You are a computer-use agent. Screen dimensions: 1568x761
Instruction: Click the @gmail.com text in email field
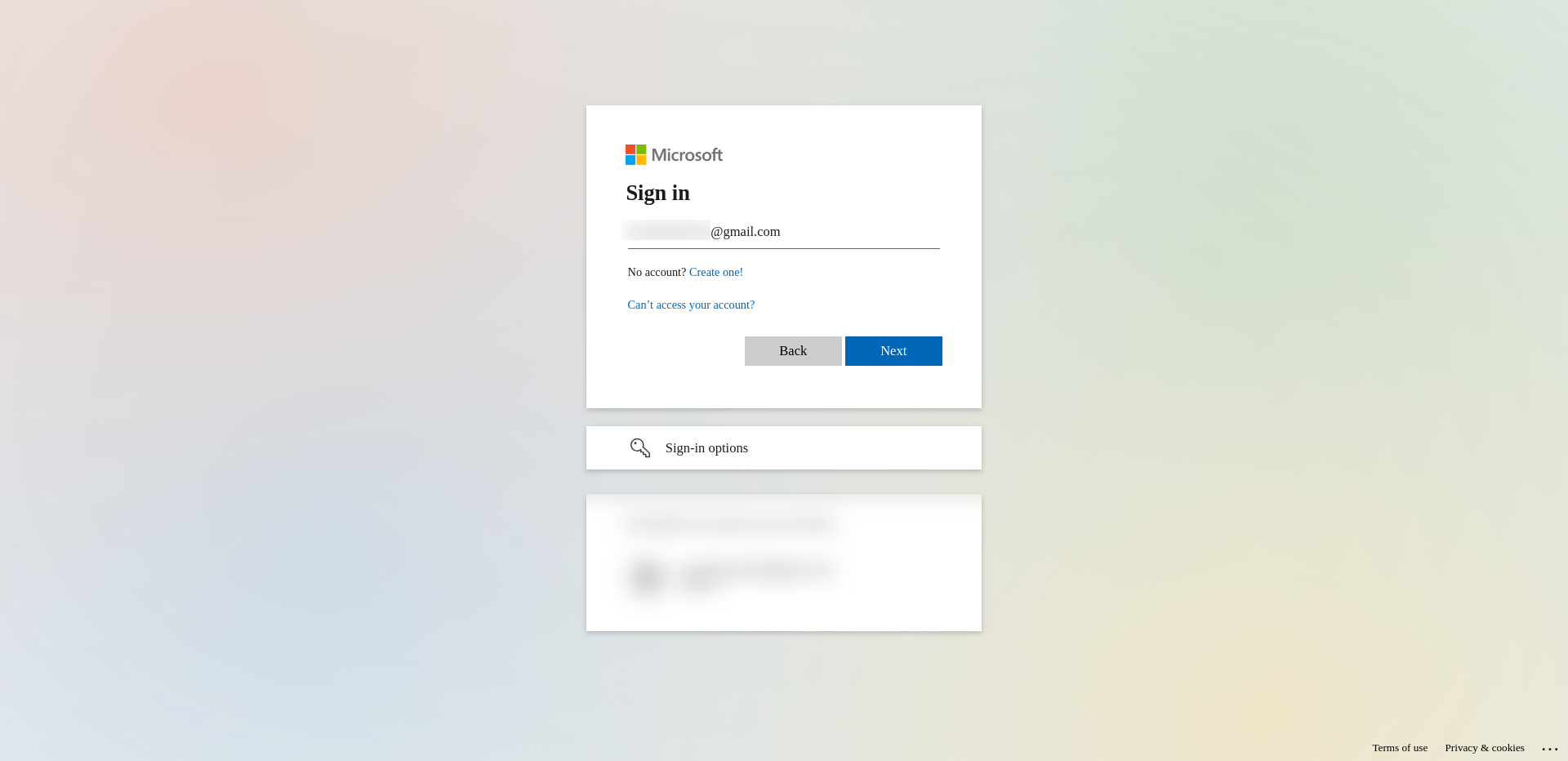(x=746, y=232)
